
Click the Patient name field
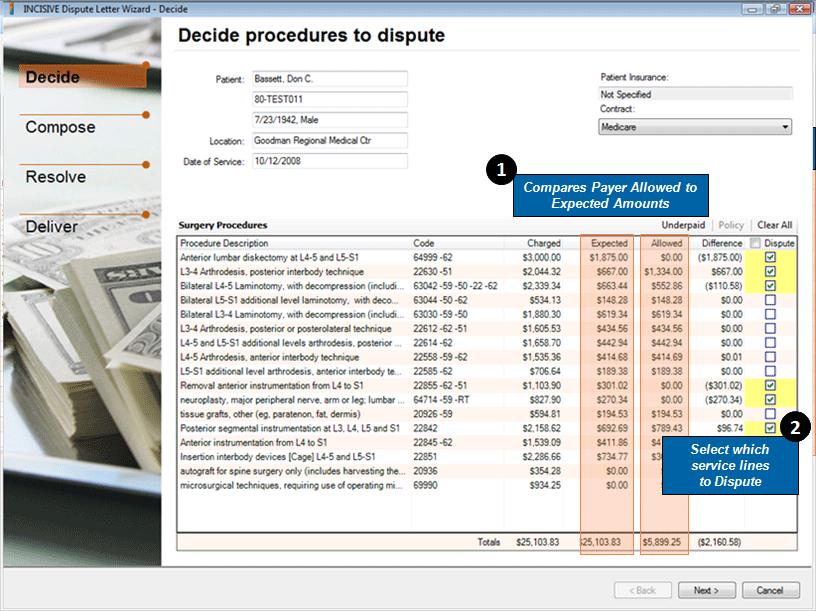(330, 79)
